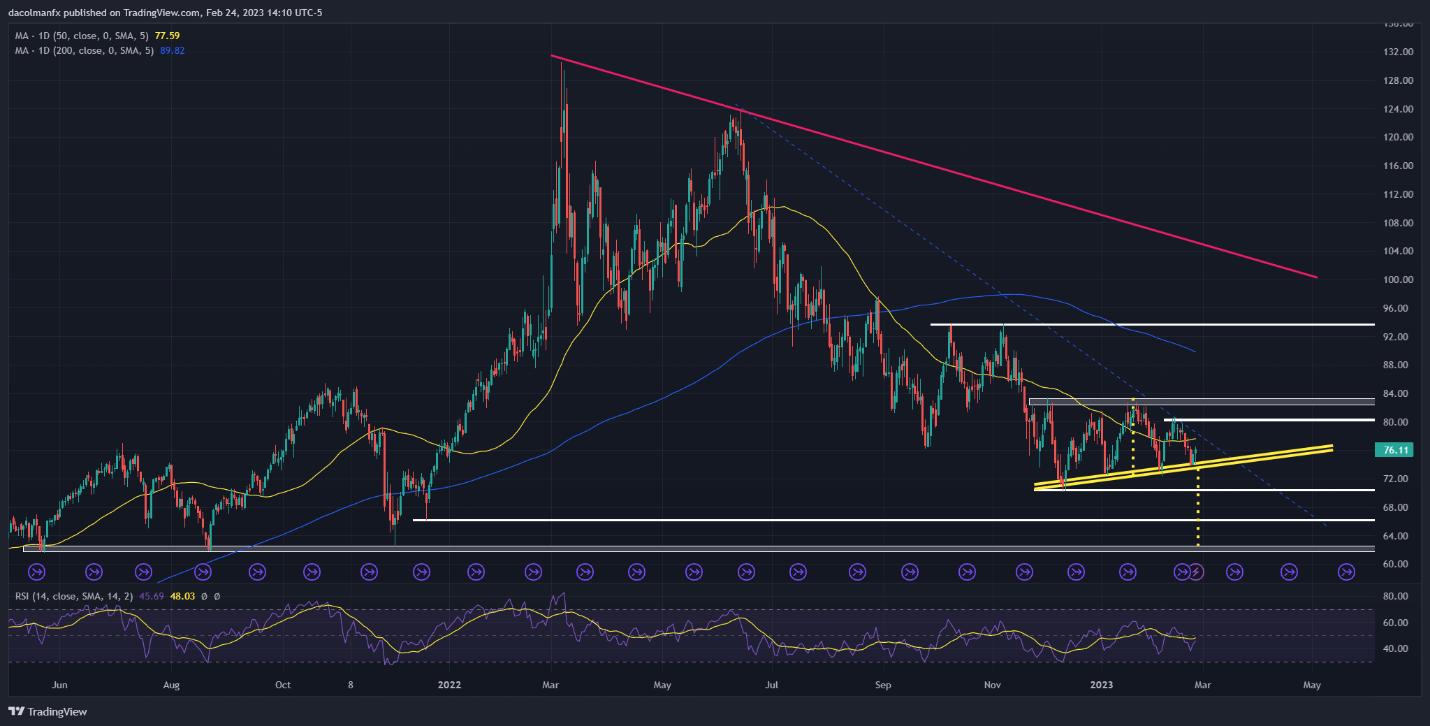Viewport: 1430px width, 726px height.
Task: Click the 2023 year label on time axis
Action: click(1101, 685)
